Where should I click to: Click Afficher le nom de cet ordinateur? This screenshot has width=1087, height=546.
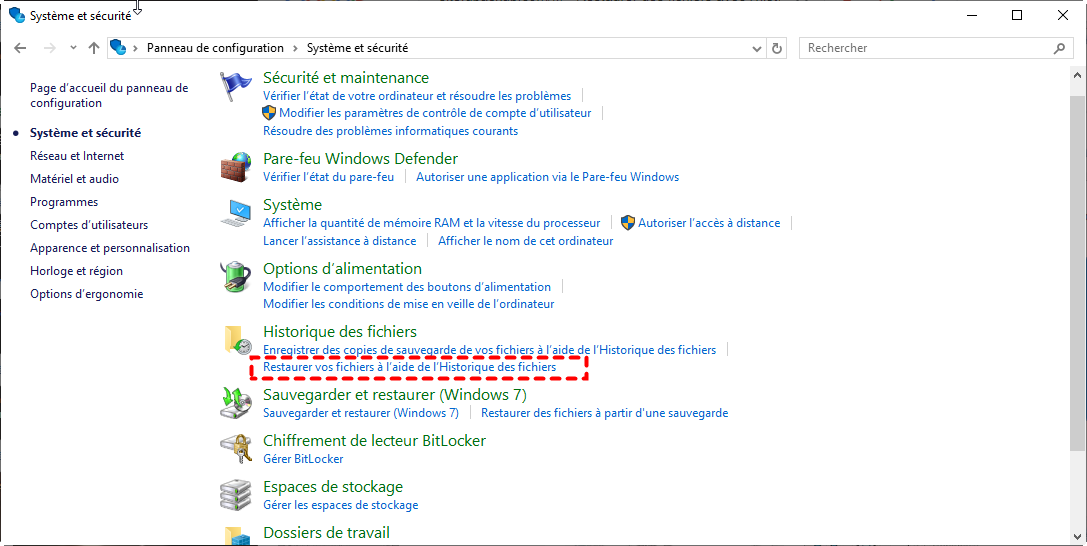pyautogui.click(x=525, y=241)
